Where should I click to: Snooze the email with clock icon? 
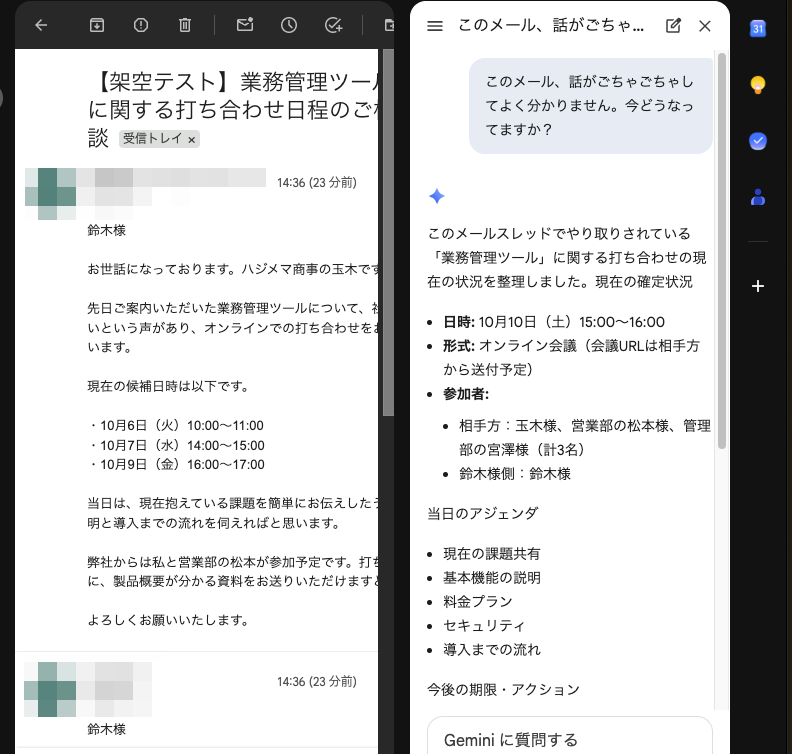click(289, 25)
